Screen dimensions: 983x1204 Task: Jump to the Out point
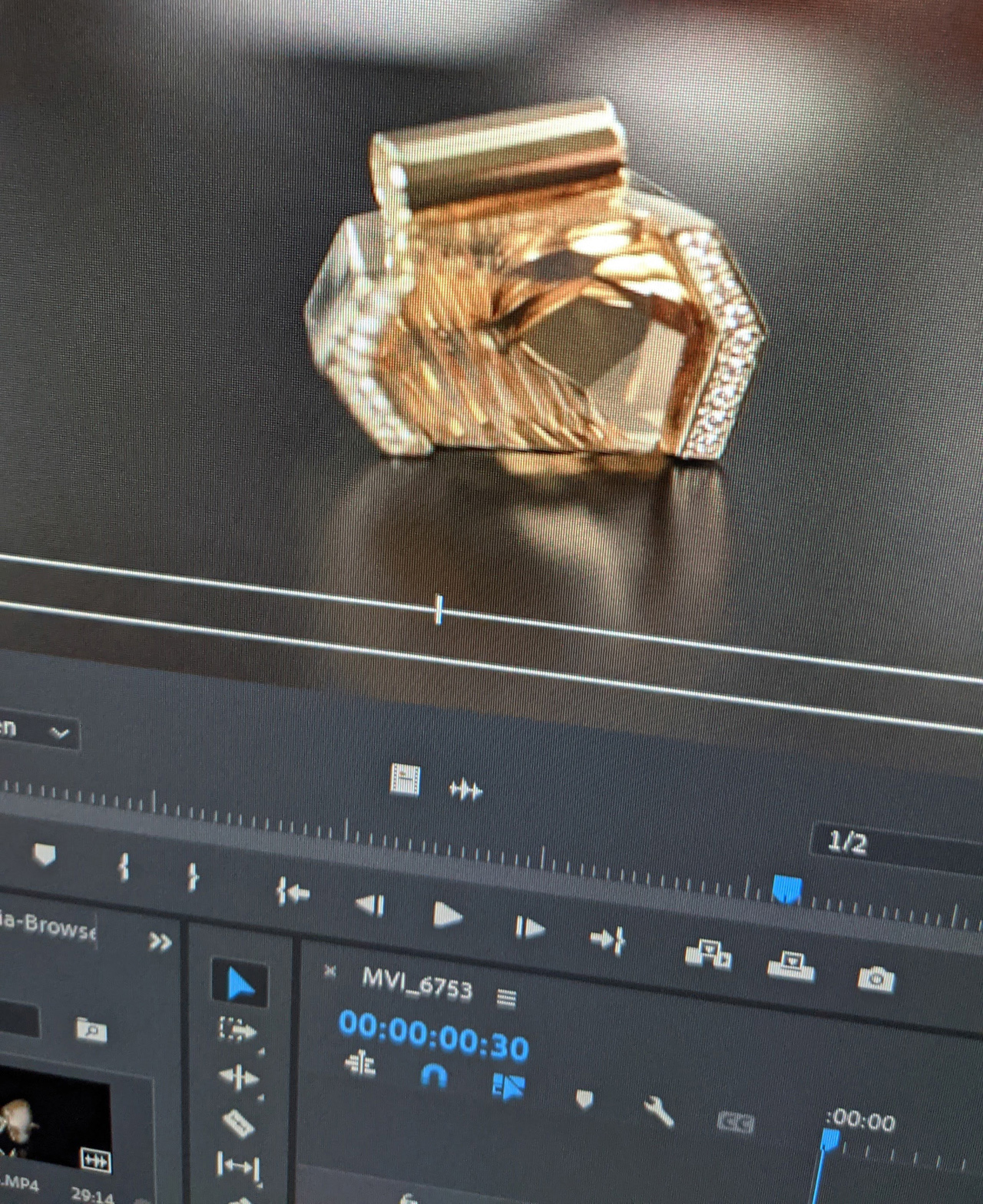coord(608,939)
